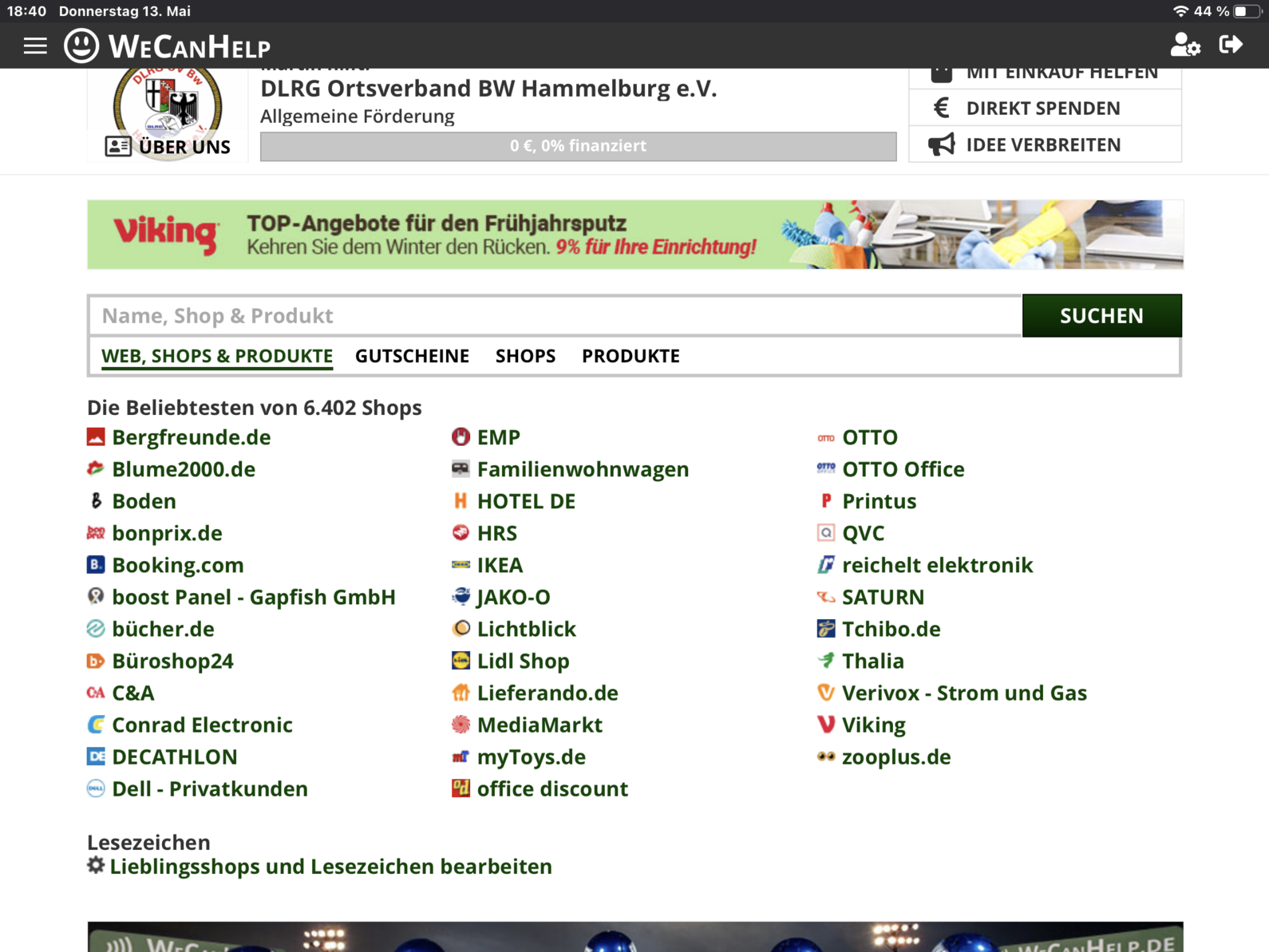
Task: Click the Lidl Shop logo icon
Action: pyautogui.click(x=461, y=661)
